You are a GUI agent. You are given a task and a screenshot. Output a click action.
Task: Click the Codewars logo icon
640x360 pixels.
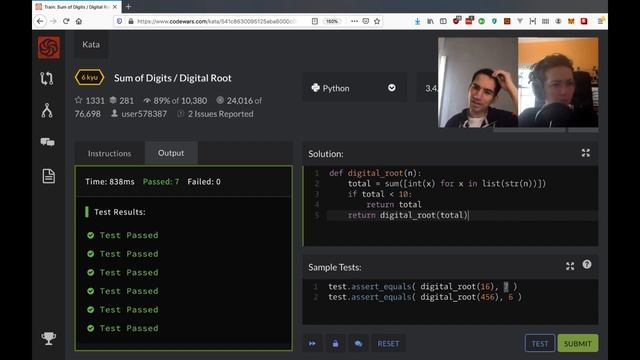pyautogui.click(x=49, y=47)
